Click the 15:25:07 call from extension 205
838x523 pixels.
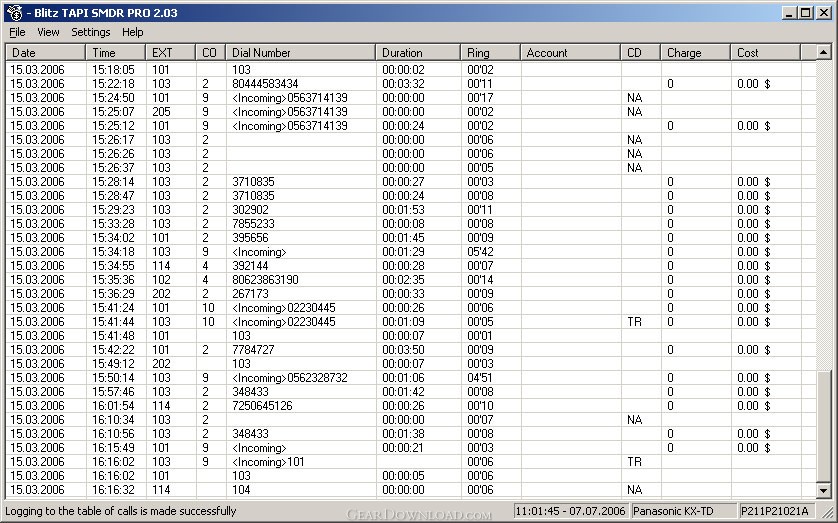pos(412,112)
